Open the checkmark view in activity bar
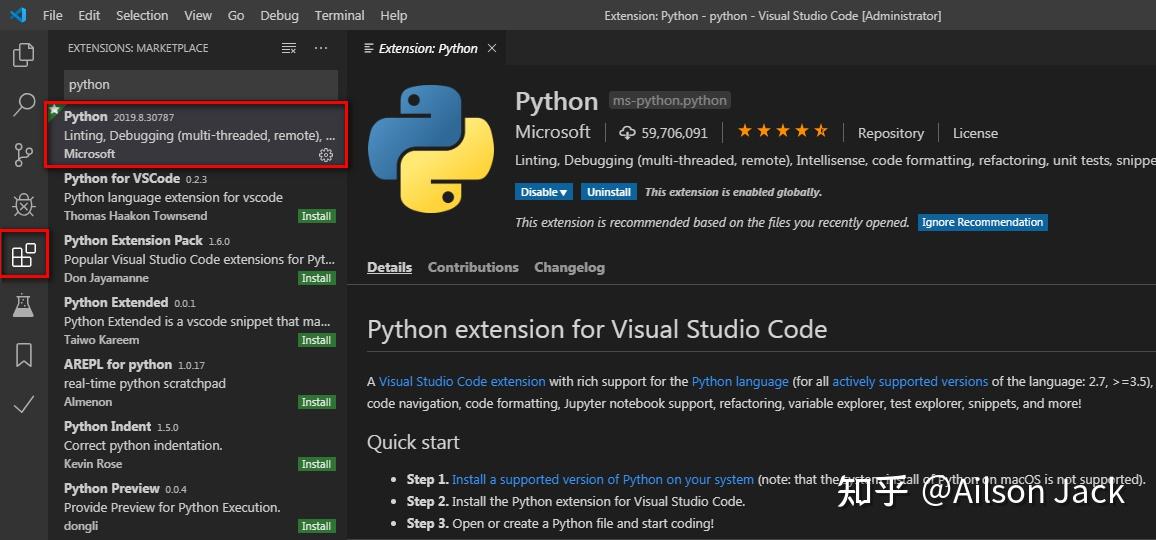The image size is (1156, 540). click(24, 404)
